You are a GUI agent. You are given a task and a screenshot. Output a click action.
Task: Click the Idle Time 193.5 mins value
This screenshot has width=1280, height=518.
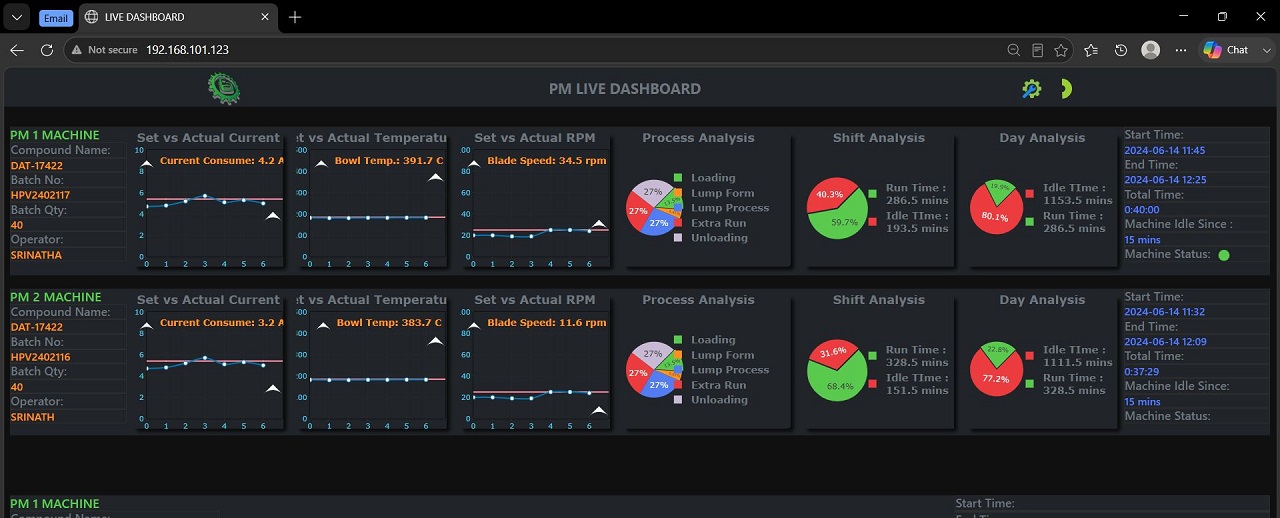coord(917,229)
